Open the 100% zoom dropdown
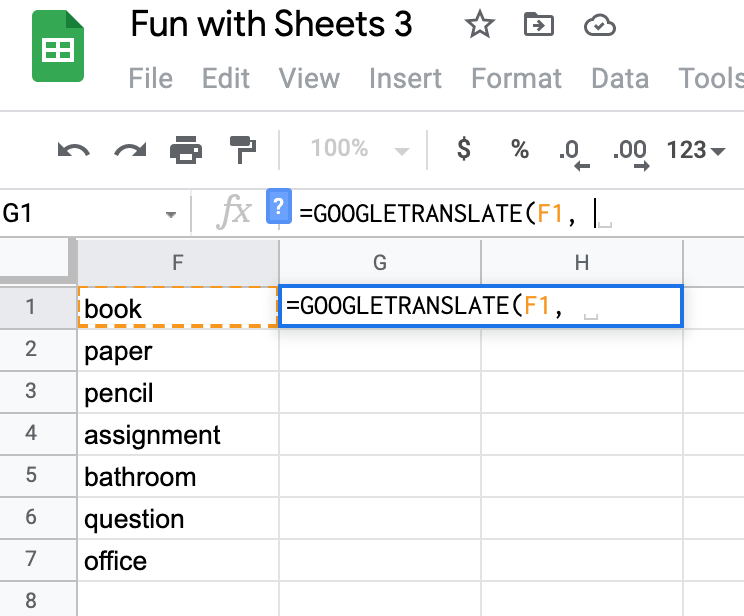 coord(360,150)
